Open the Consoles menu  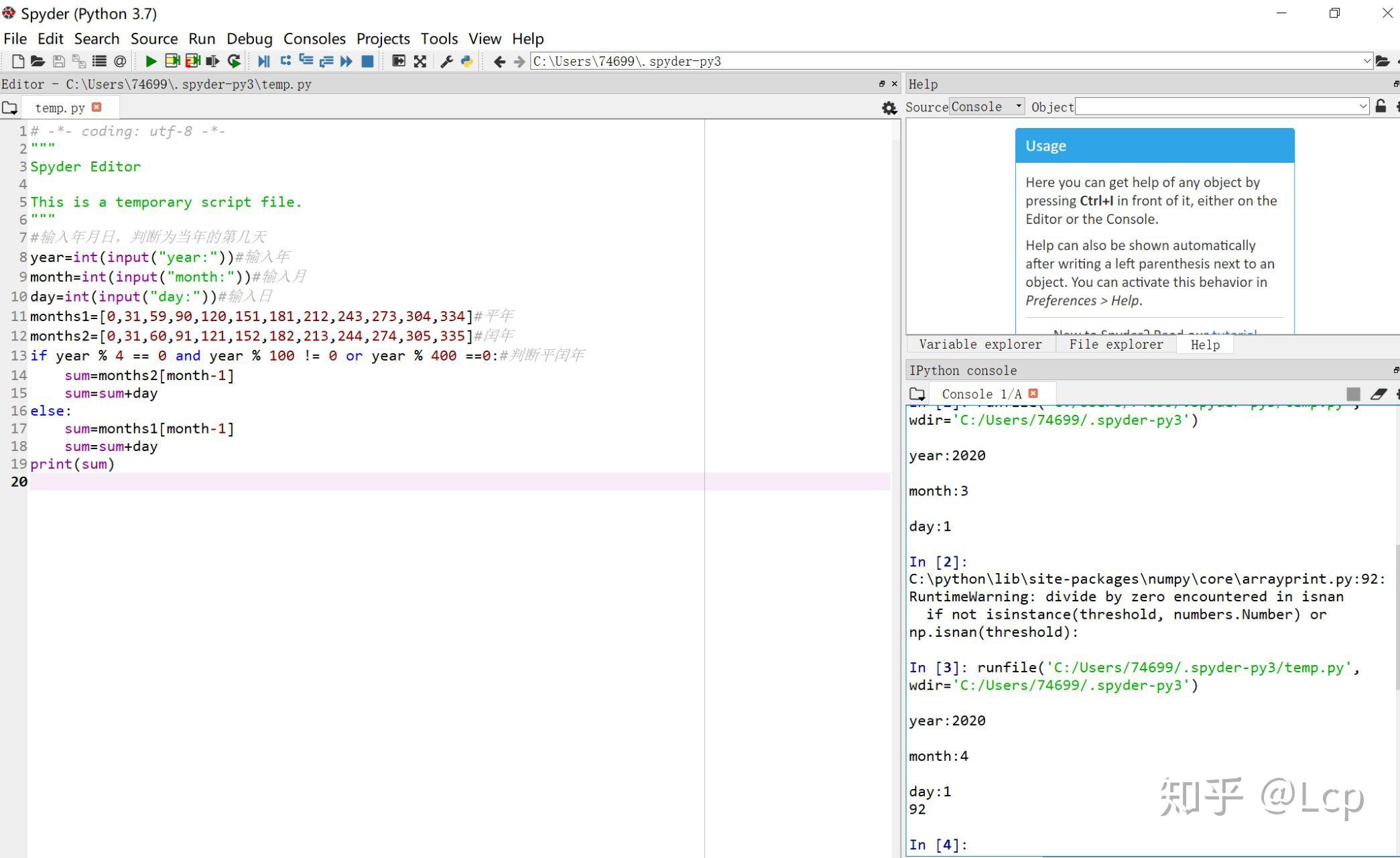coord(314,39)
